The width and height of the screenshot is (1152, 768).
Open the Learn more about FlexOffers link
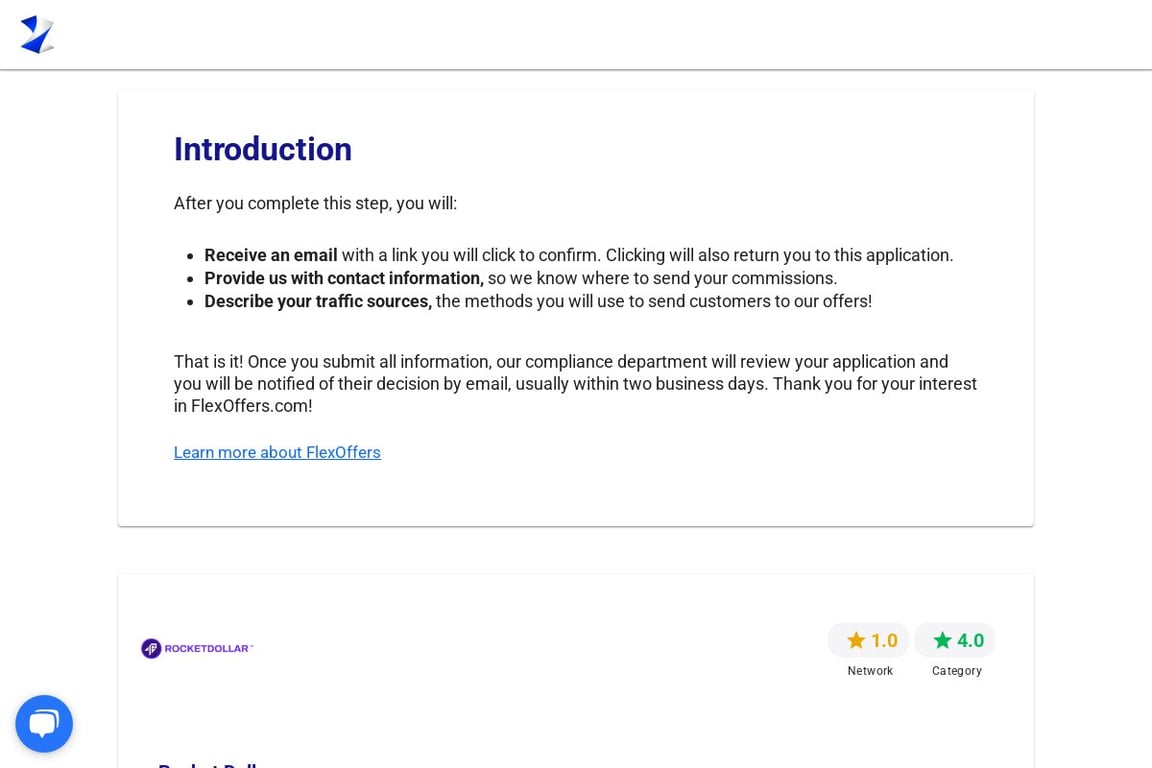[x=277, y=452]
